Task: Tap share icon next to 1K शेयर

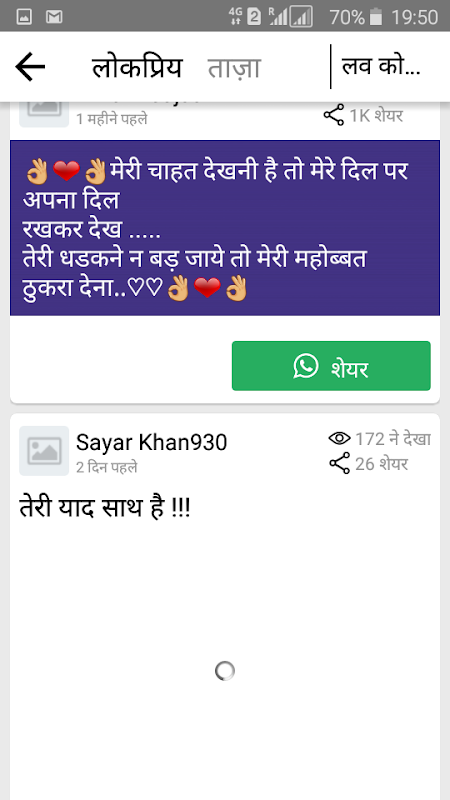Action: [x=334, y=115]
